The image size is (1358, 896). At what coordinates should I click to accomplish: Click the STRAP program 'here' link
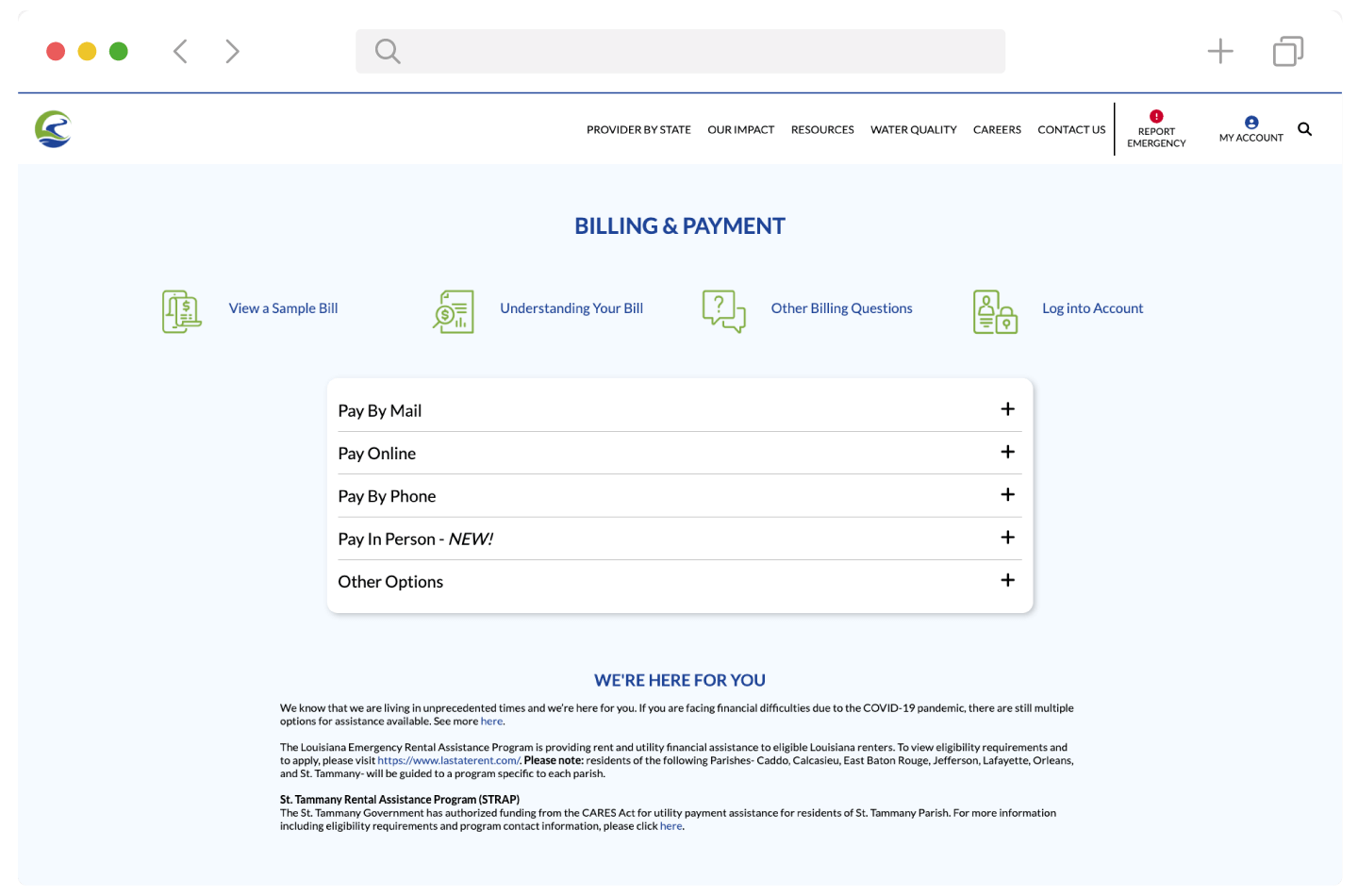tap(671, 825)
